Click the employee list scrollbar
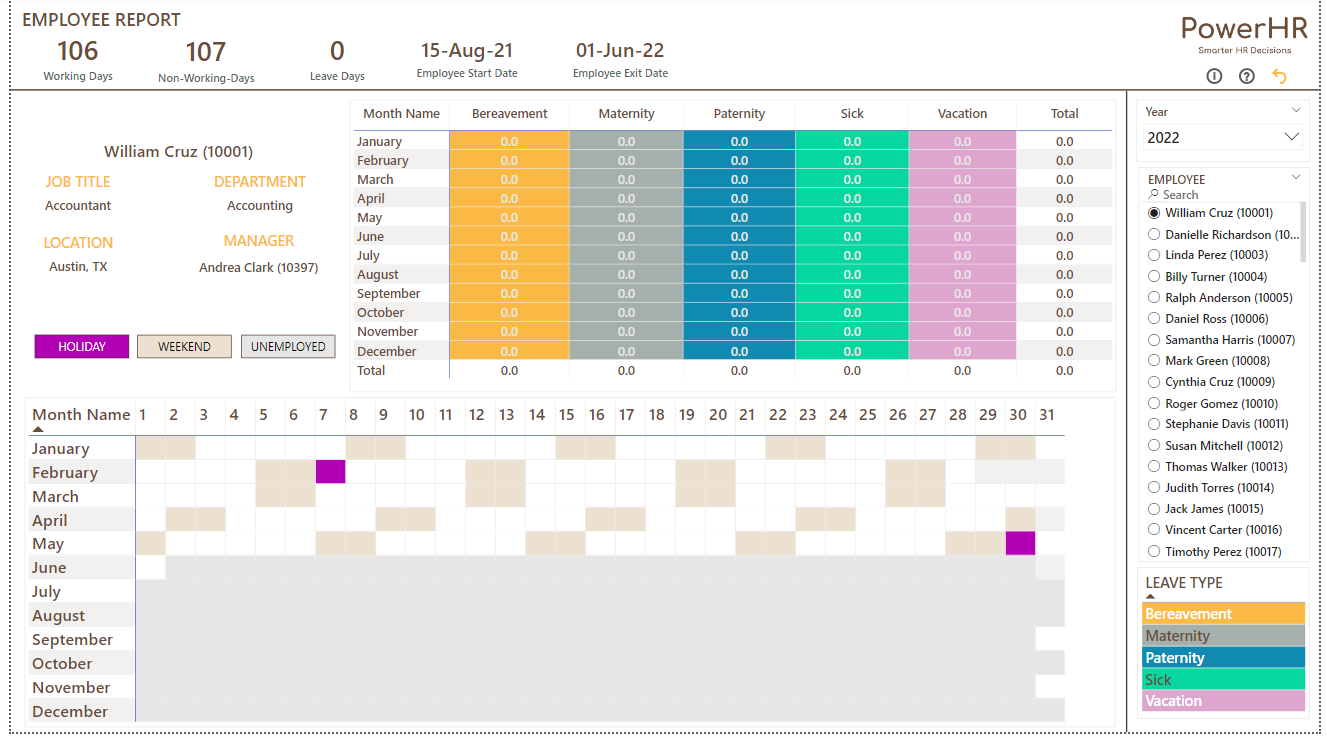This screenshot has height=738, width=1327. click(x=1302, y=232)
